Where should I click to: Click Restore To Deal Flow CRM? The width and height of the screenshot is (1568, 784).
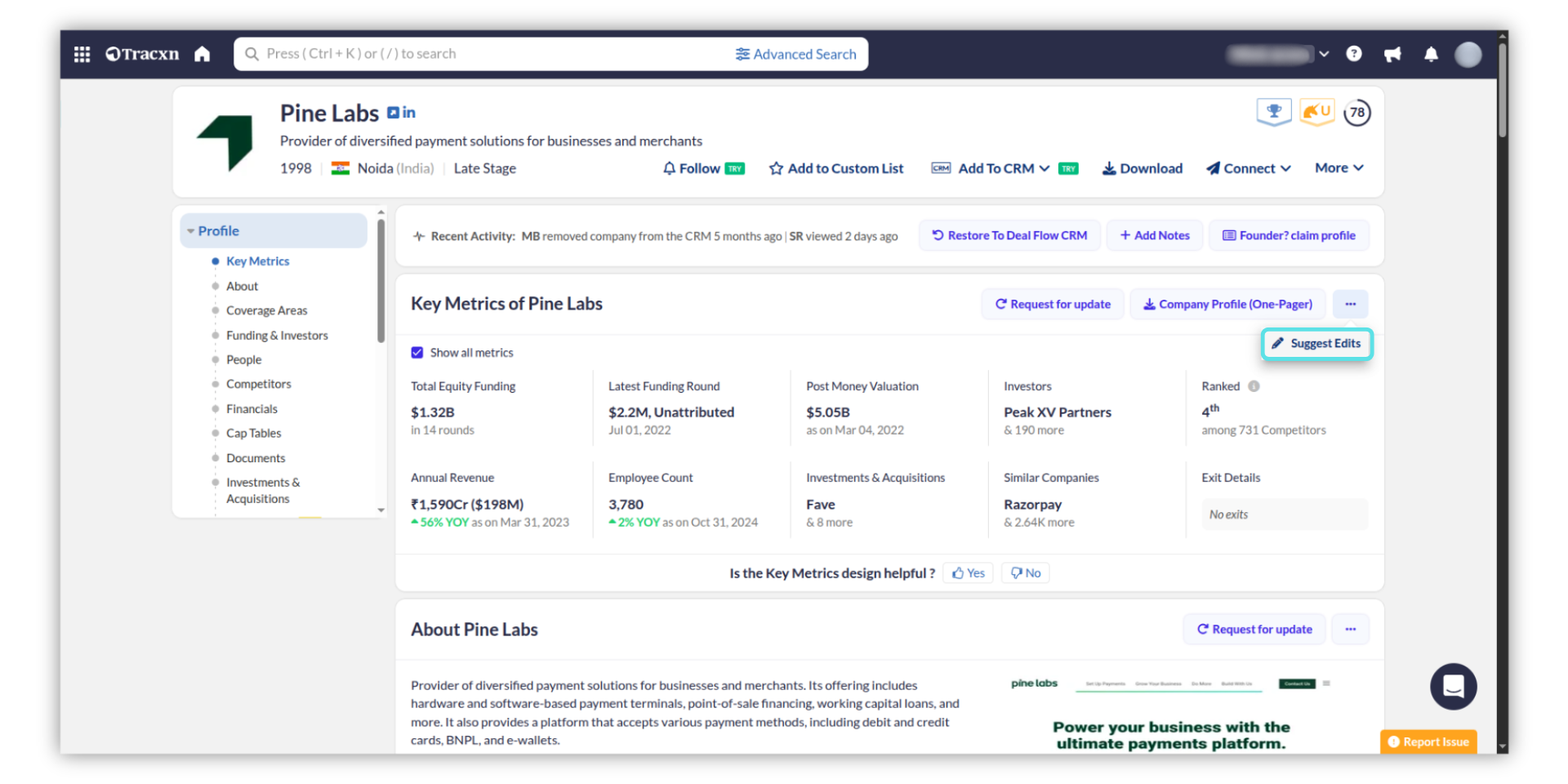click(x=1009, y=236)
